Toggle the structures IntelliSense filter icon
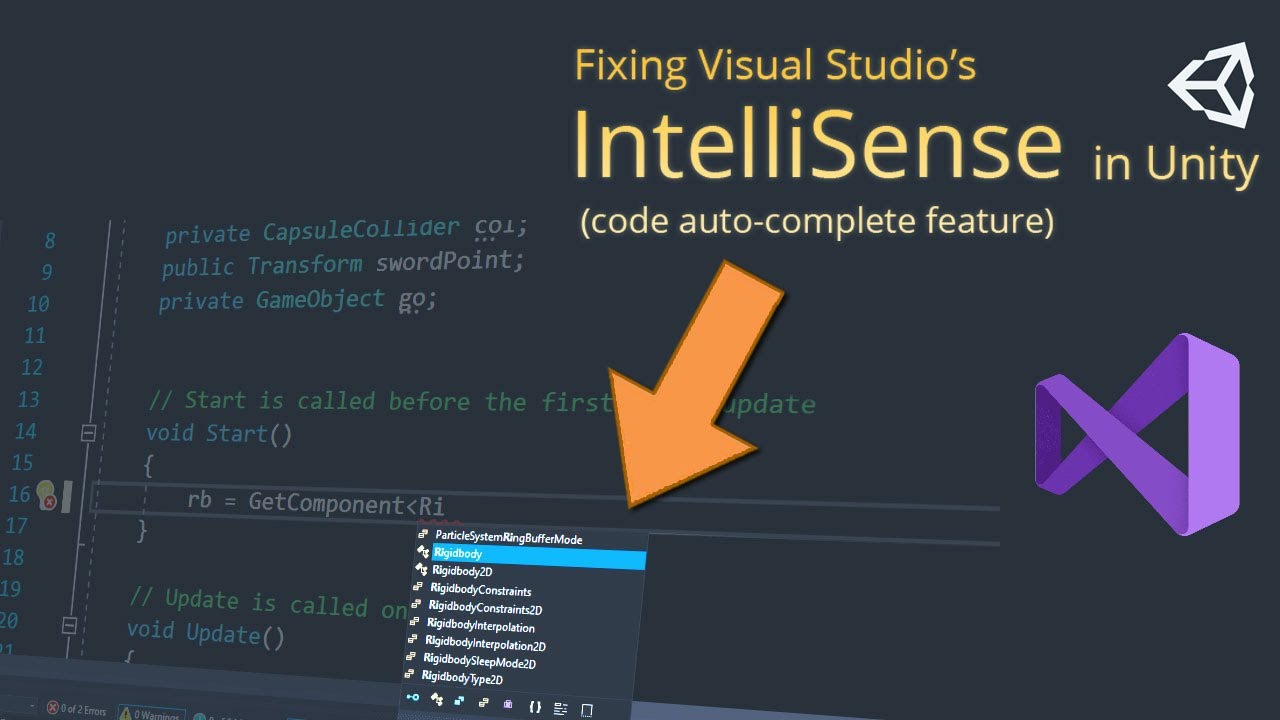Screen dimensions: 1280x720 [460, 701]
